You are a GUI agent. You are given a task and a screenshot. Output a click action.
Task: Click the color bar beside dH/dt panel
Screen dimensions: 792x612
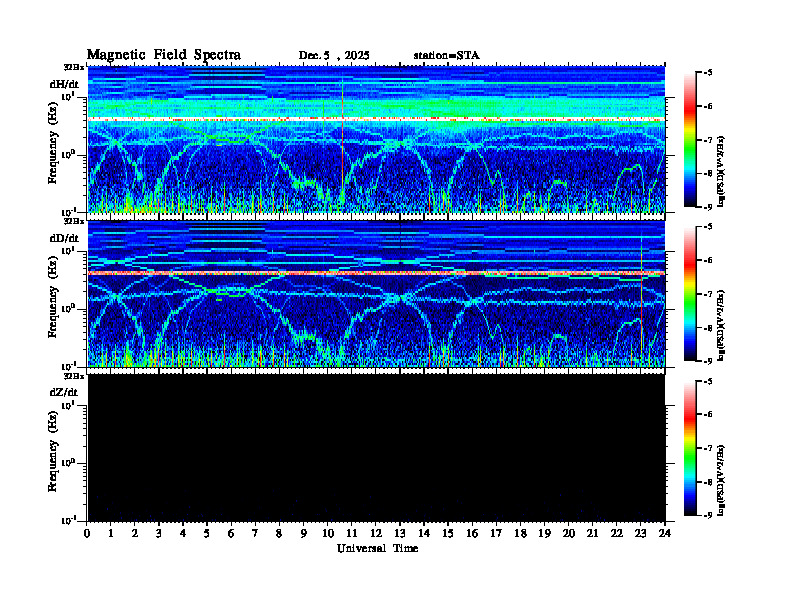coord(690,140)
